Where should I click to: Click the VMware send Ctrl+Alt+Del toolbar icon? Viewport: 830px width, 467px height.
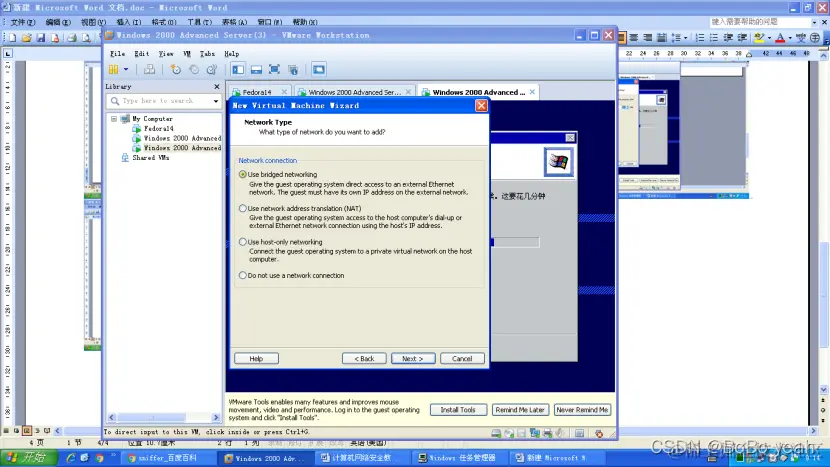point(150,69)
